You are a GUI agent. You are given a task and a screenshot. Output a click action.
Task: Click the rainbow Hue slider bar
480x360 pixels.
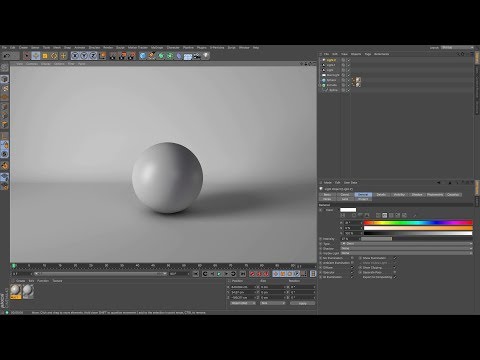pos(418,222)
